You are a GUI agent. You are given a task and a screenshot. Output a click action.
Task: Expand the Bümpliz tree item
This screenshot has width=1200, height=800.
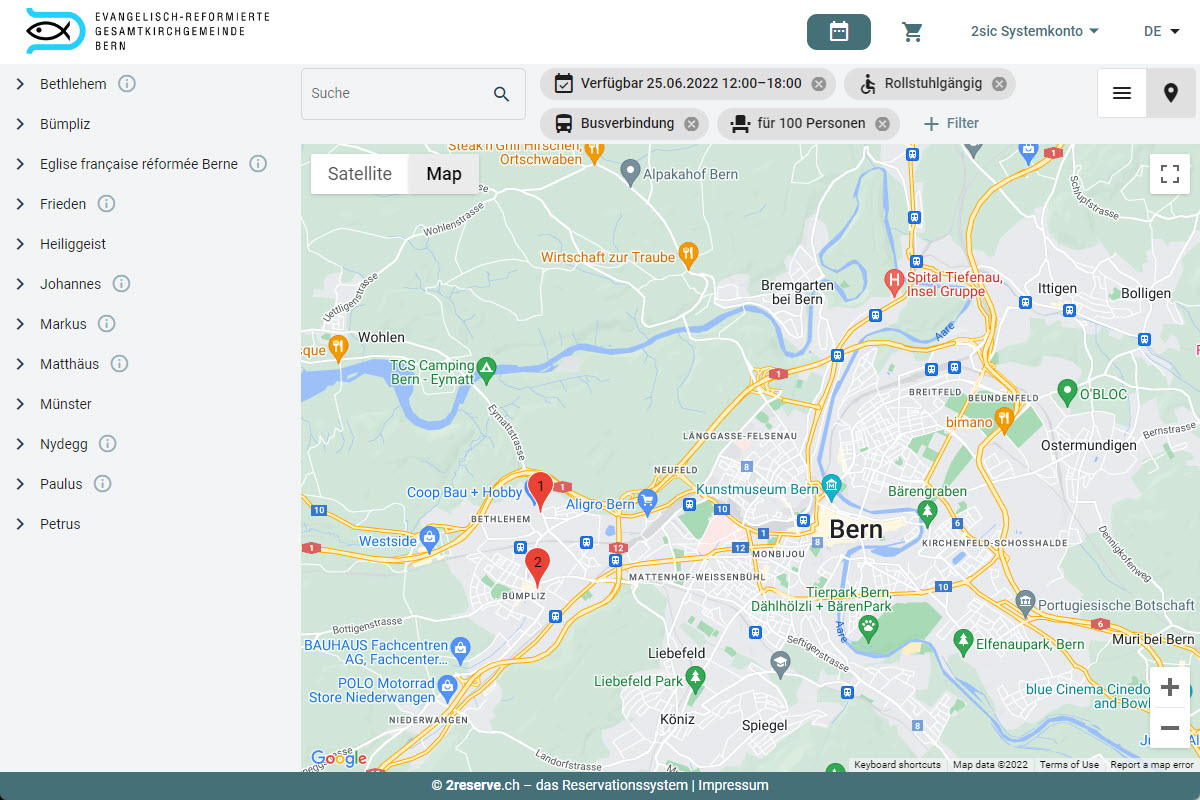coord(20,124)
